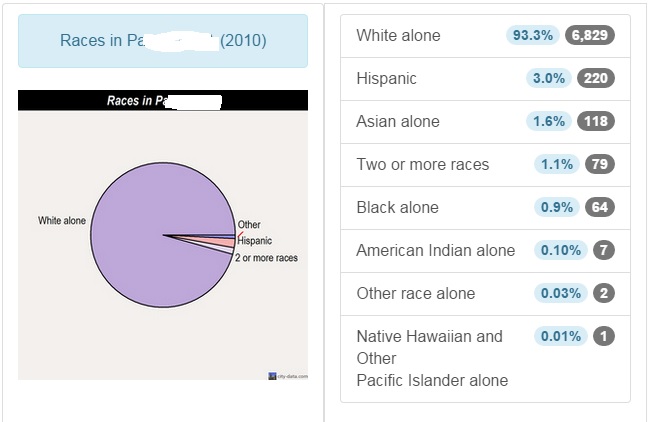Click the 0.10% percentage badge
Viewport: 656px width, 422px height.
coord(561,251)
